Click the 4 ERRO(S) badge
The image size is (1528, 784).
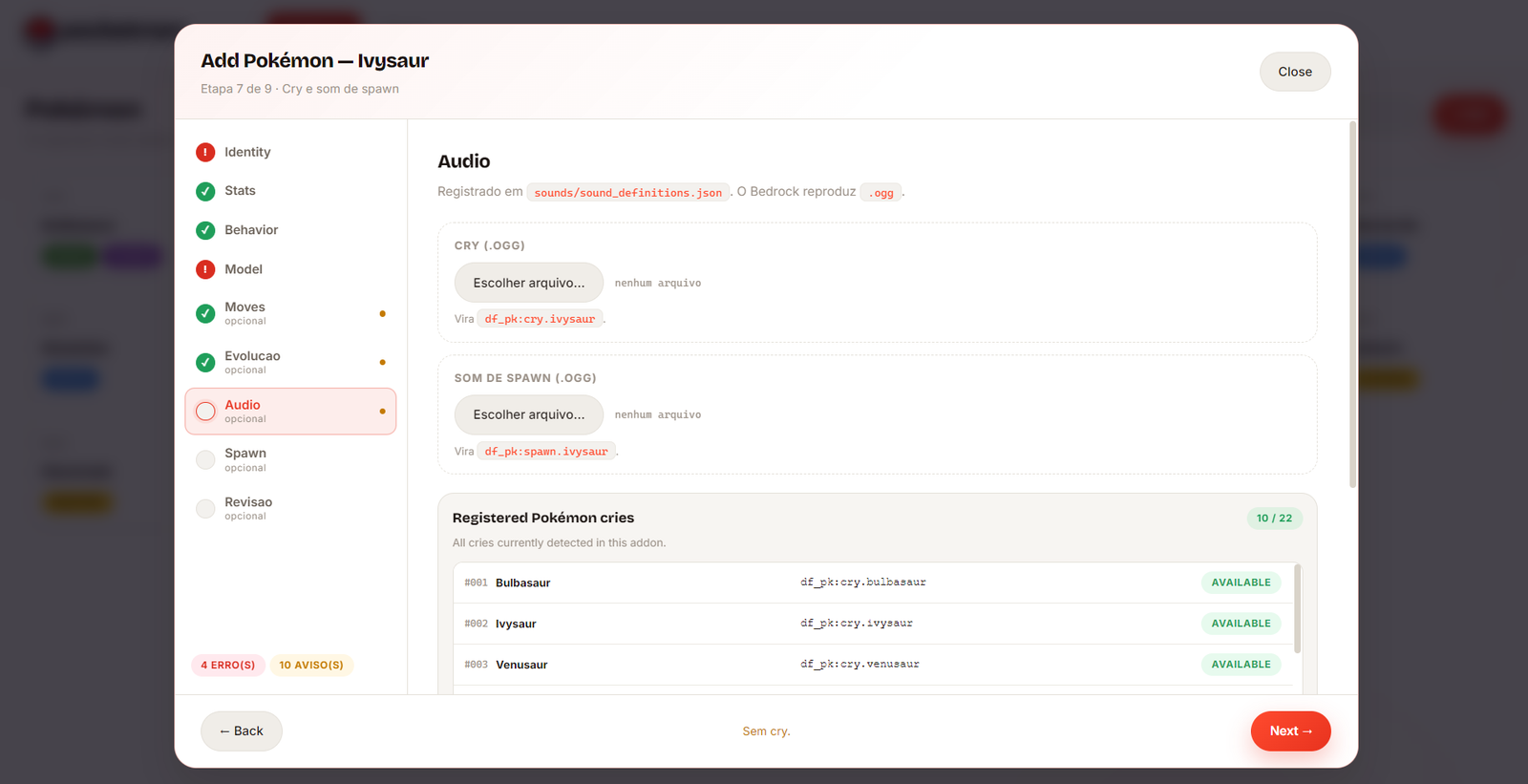coord(228,665)
